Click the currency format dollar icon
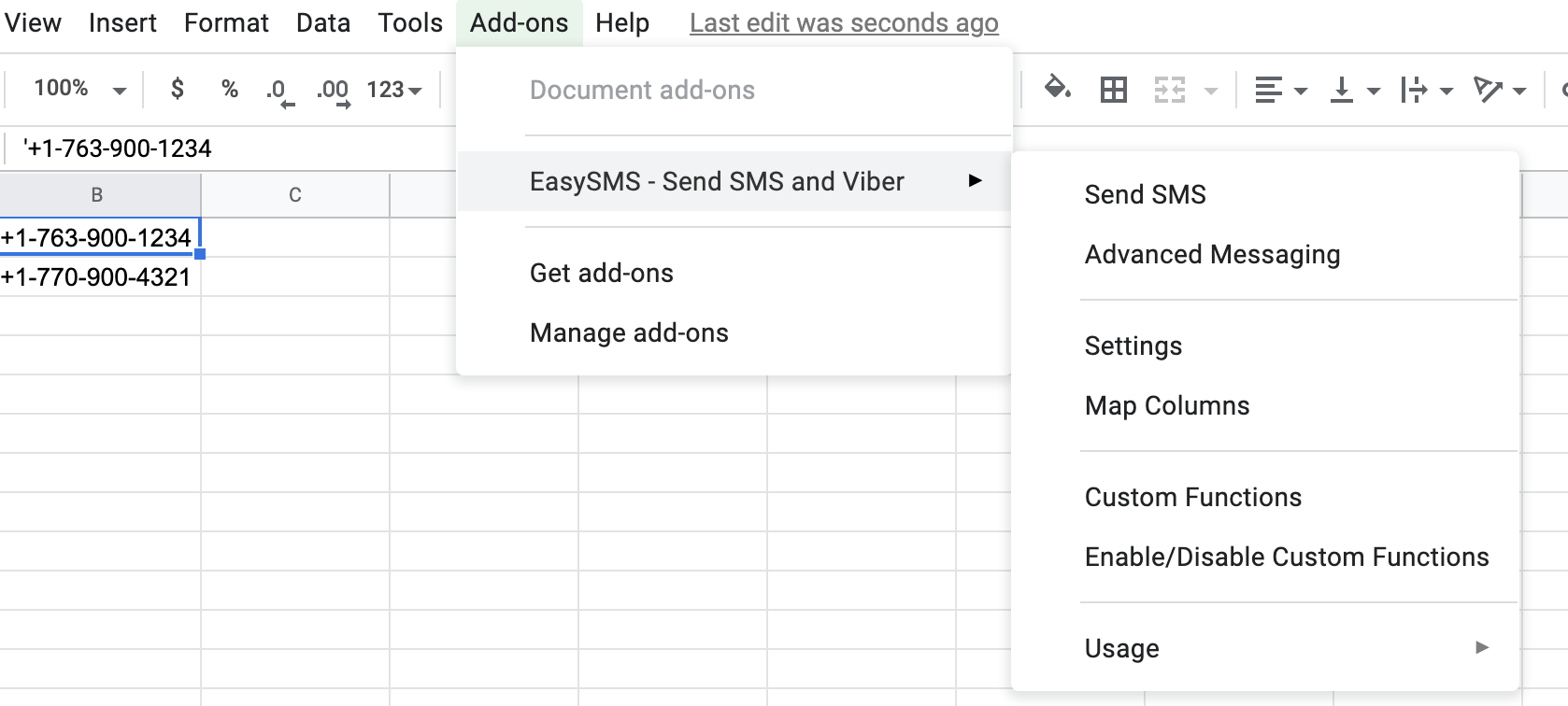The image size is (1568, 706). click(x=177, y=90)
